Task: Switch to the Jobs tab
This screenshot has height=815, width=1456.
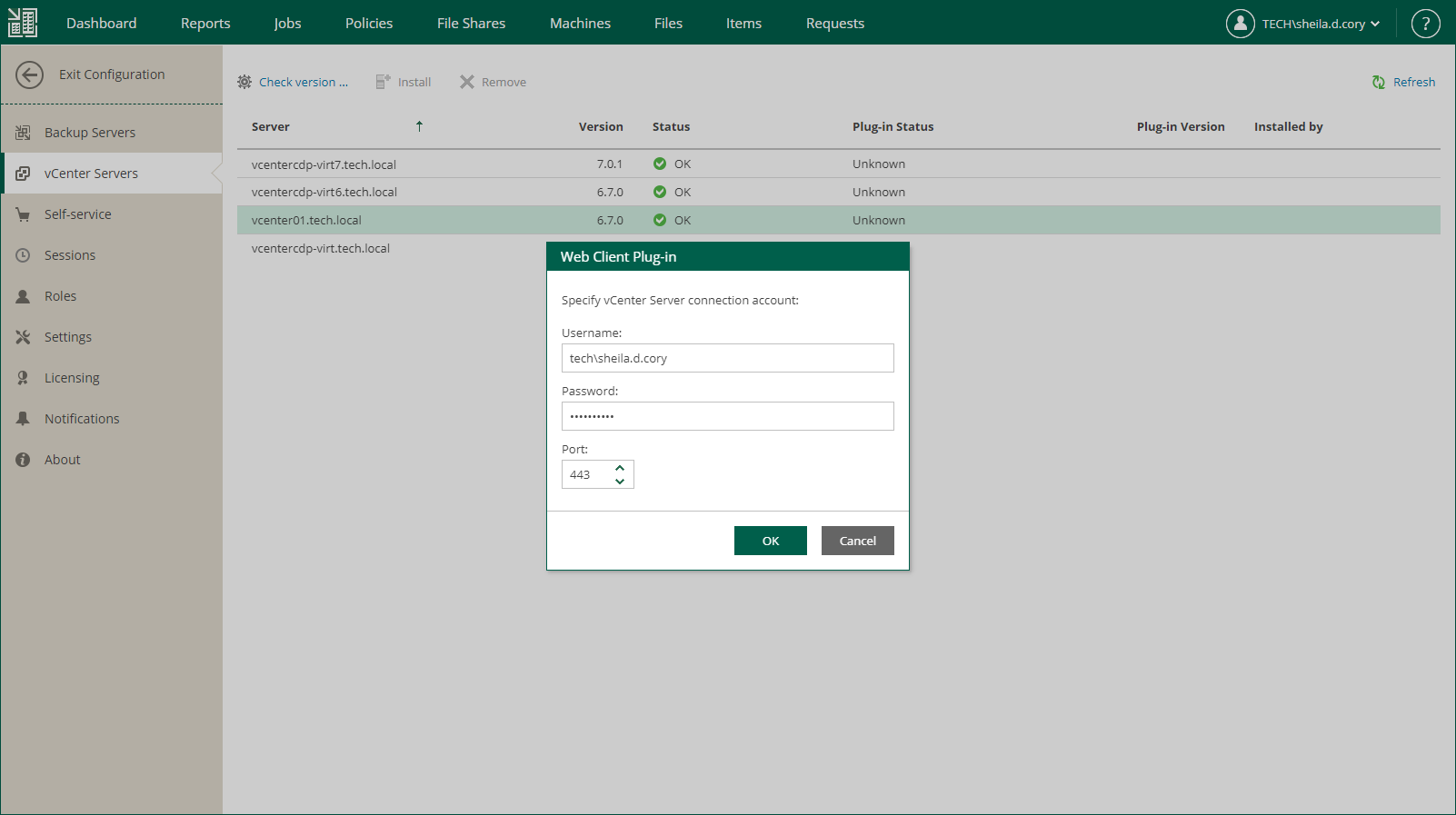Action: (x=287, y=23)
